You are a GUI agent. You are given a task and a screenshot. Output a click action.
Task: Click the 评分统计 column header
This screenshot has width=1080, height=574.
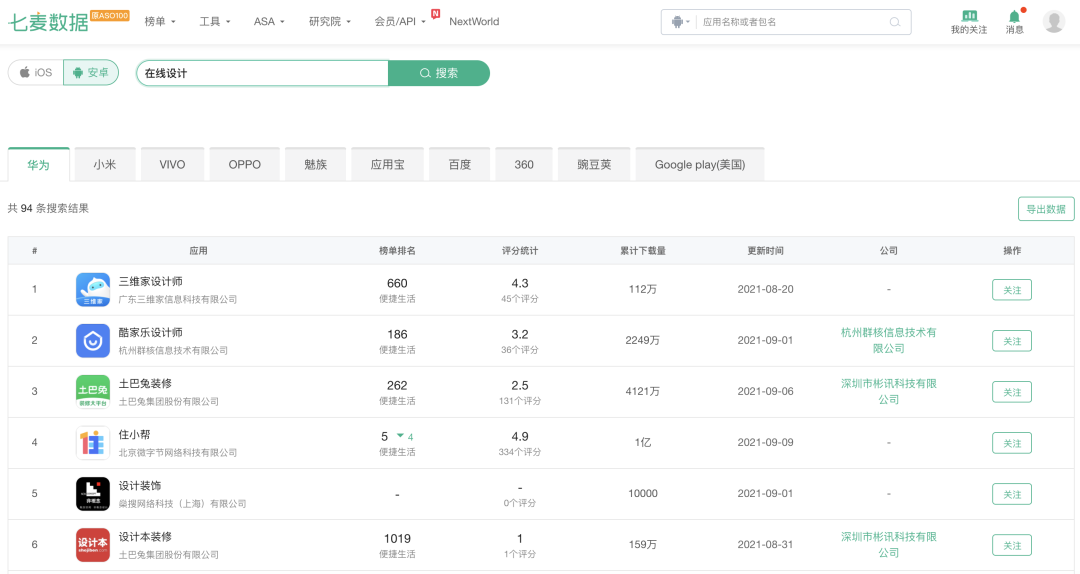520,251
